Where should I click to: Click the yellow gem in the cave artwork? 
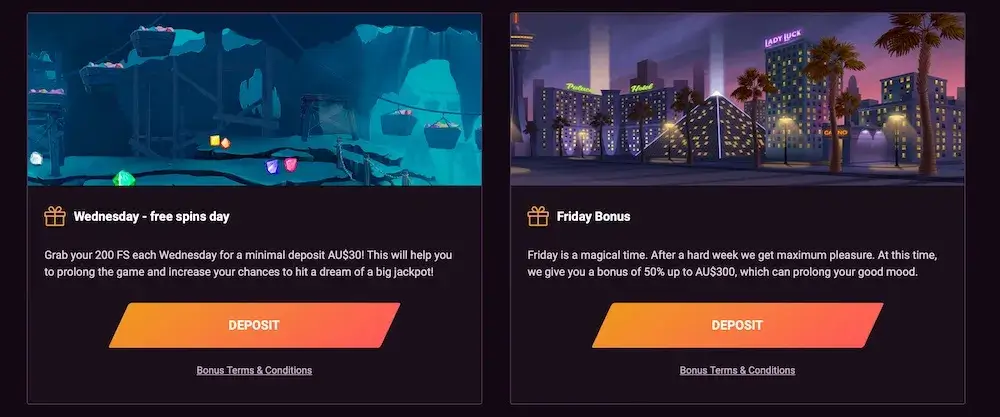(x=215, y=140)
